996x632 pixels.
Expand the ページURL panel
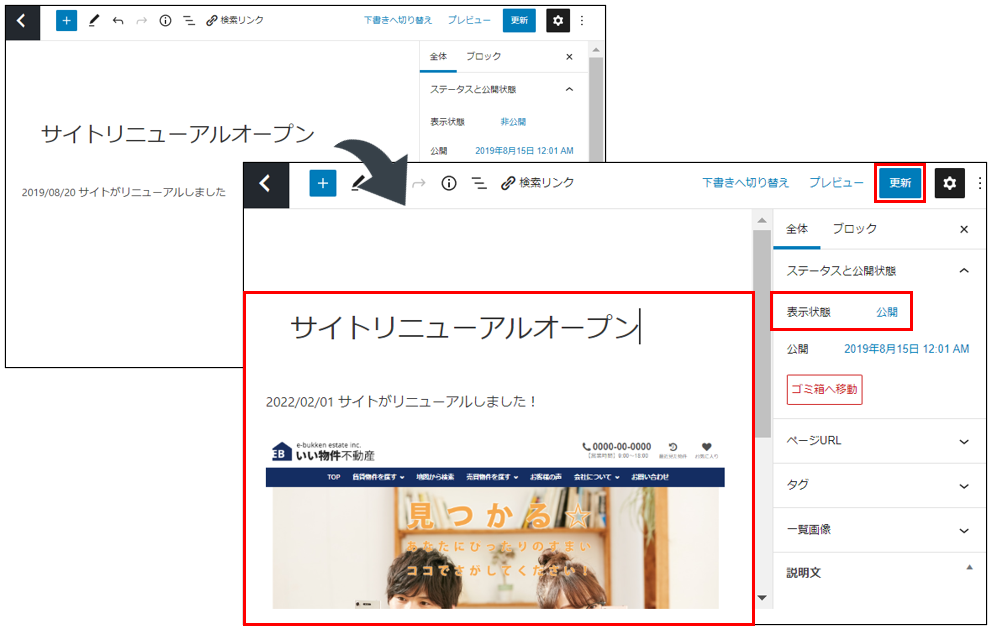[x=964, y=441]
